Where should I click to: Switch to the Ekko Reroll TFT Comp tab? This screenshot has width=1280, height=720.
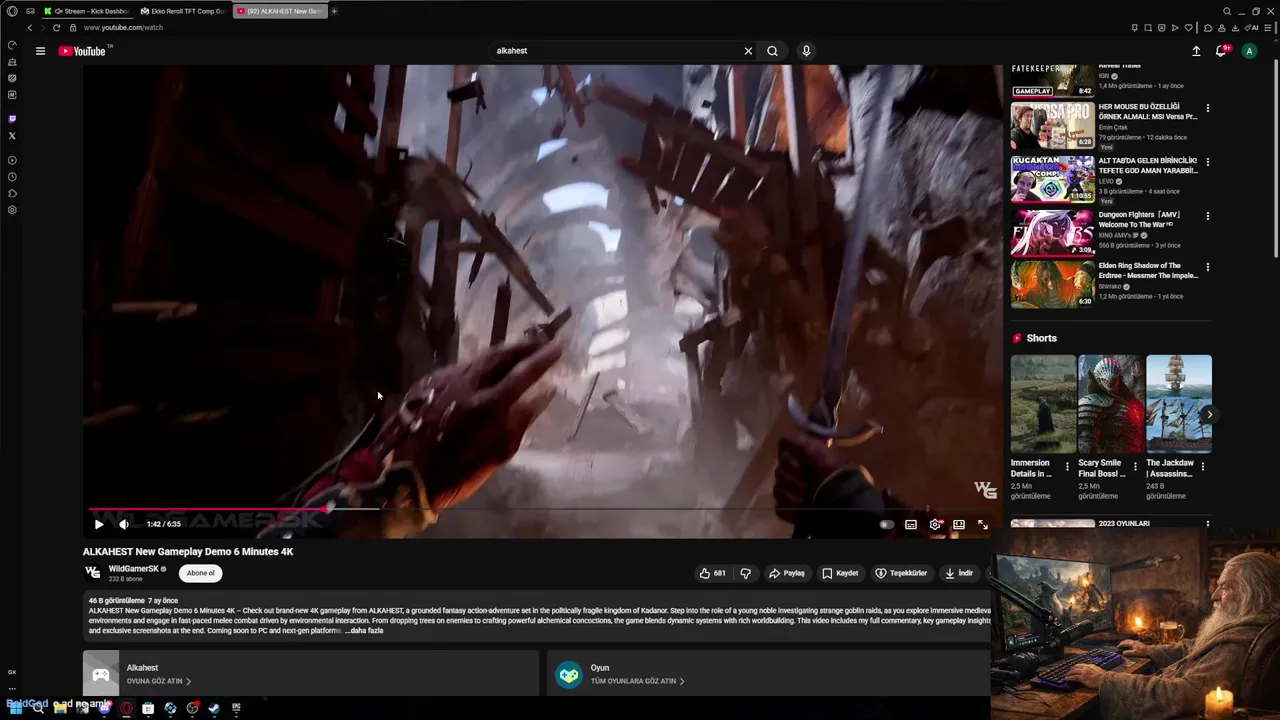183,11
